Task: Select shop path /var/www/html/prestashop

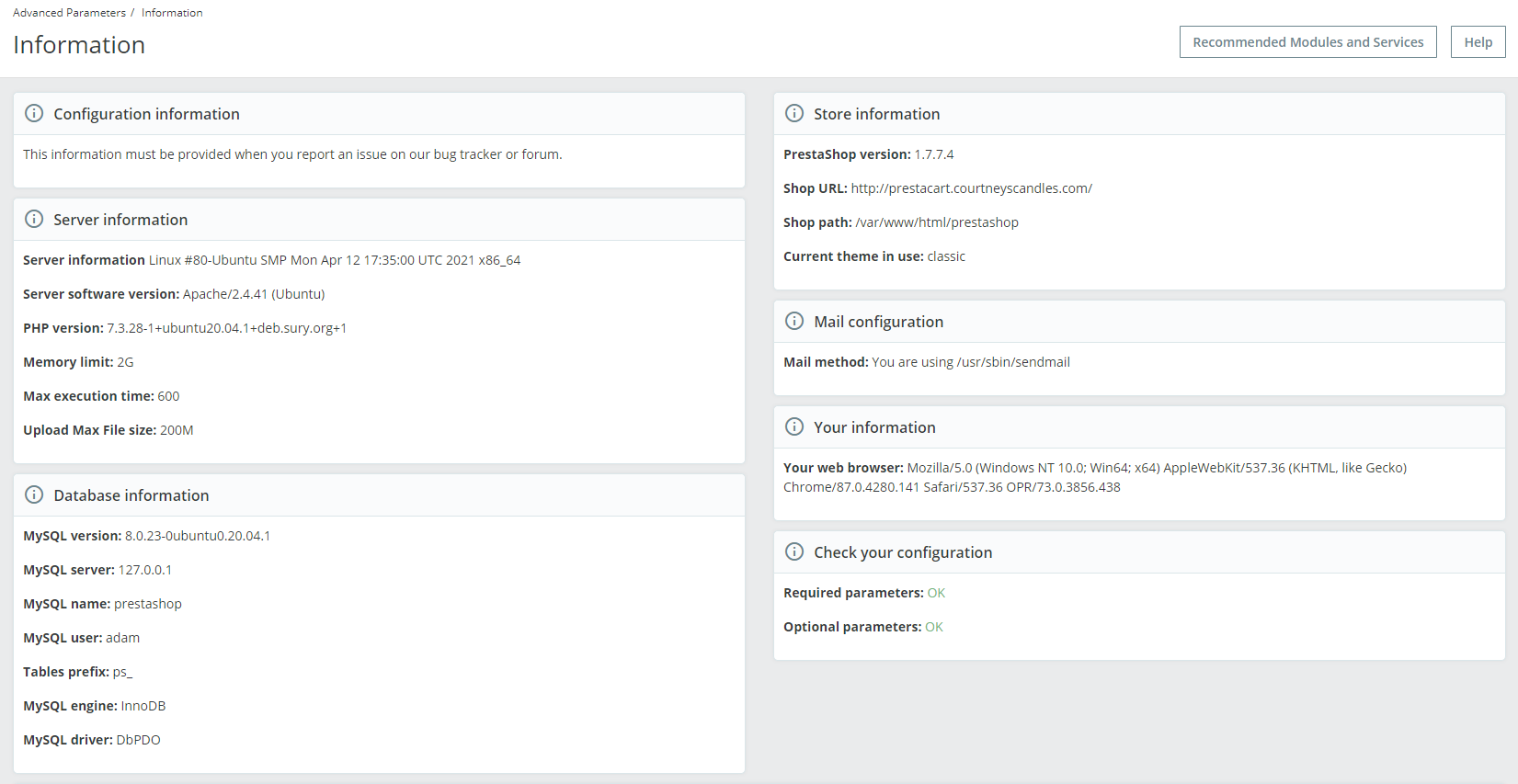Action: (937, 222)
